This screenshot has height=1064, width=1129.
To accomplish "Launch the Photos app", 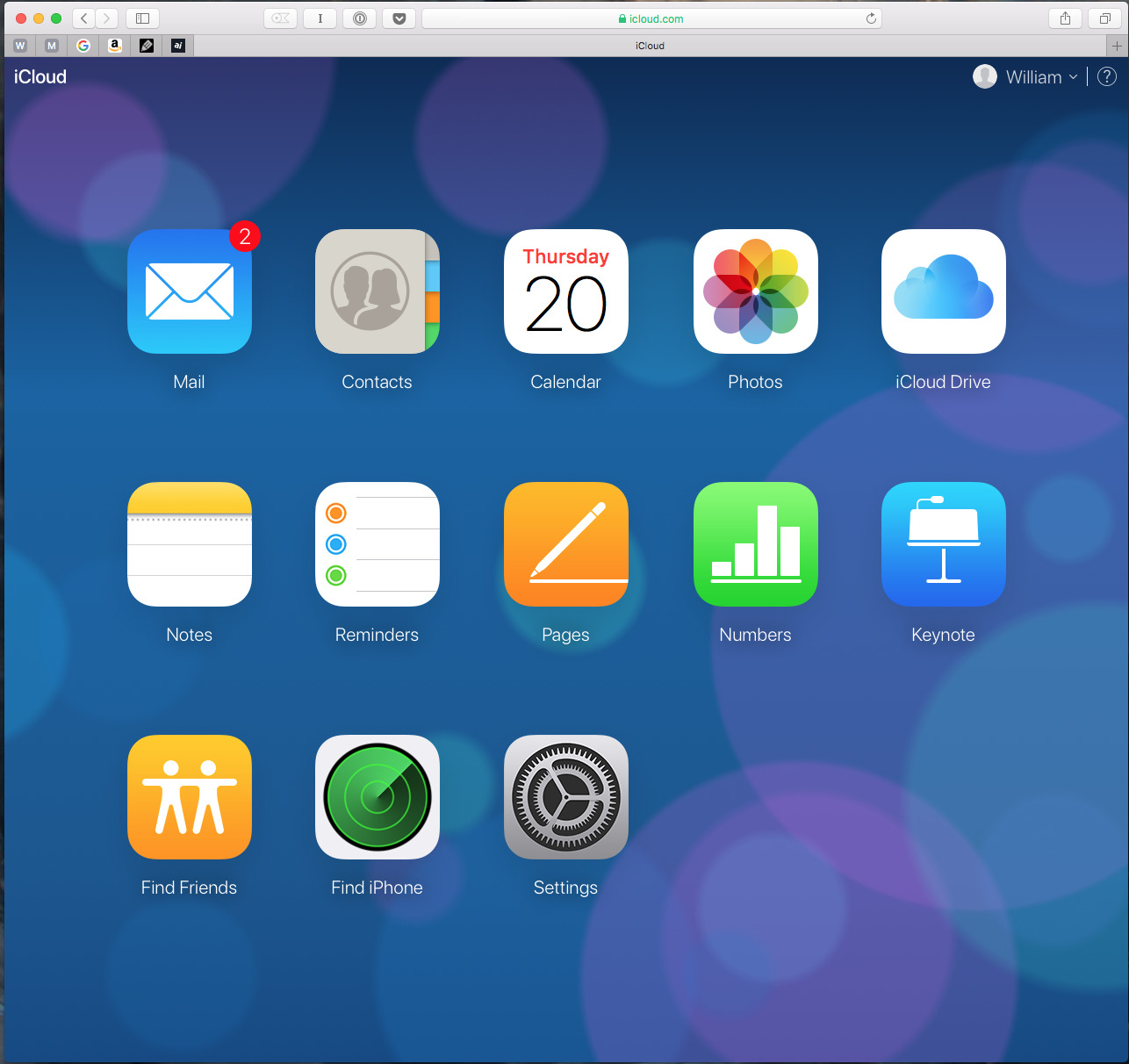I will 756,291.
